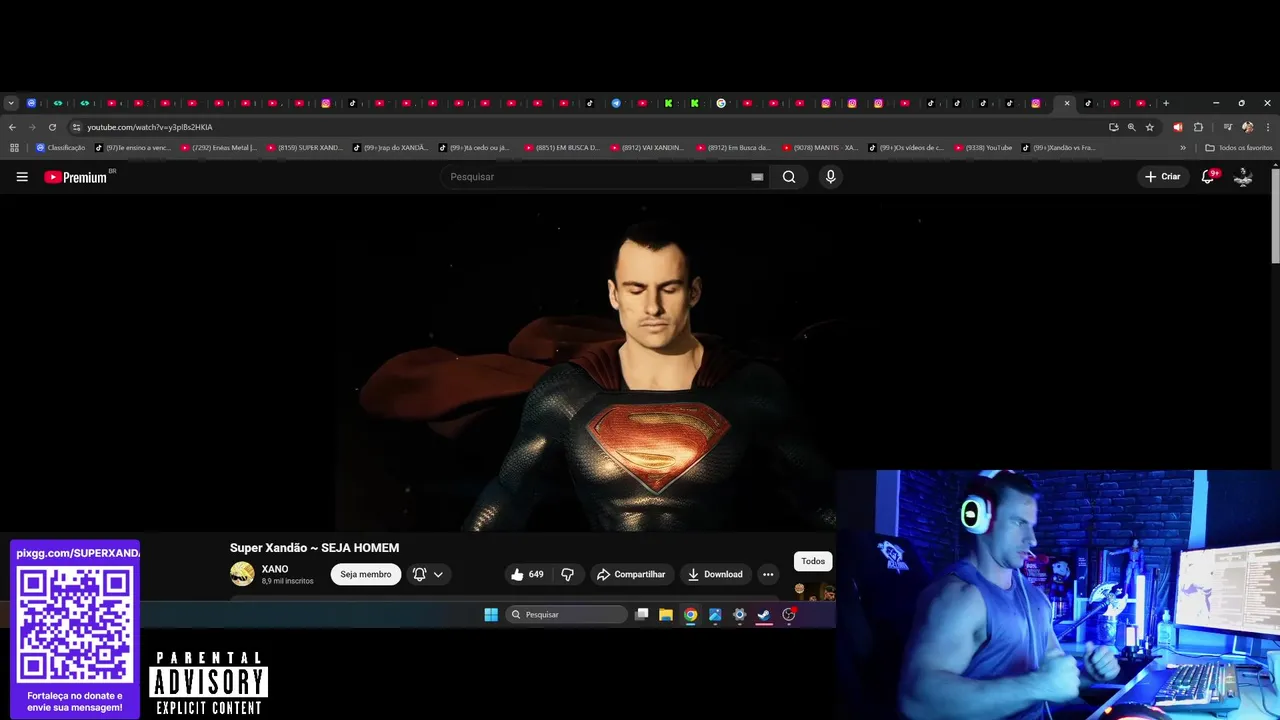Open the XANO channel avatar
1280x720 pixels.
(x=242, y=574)
